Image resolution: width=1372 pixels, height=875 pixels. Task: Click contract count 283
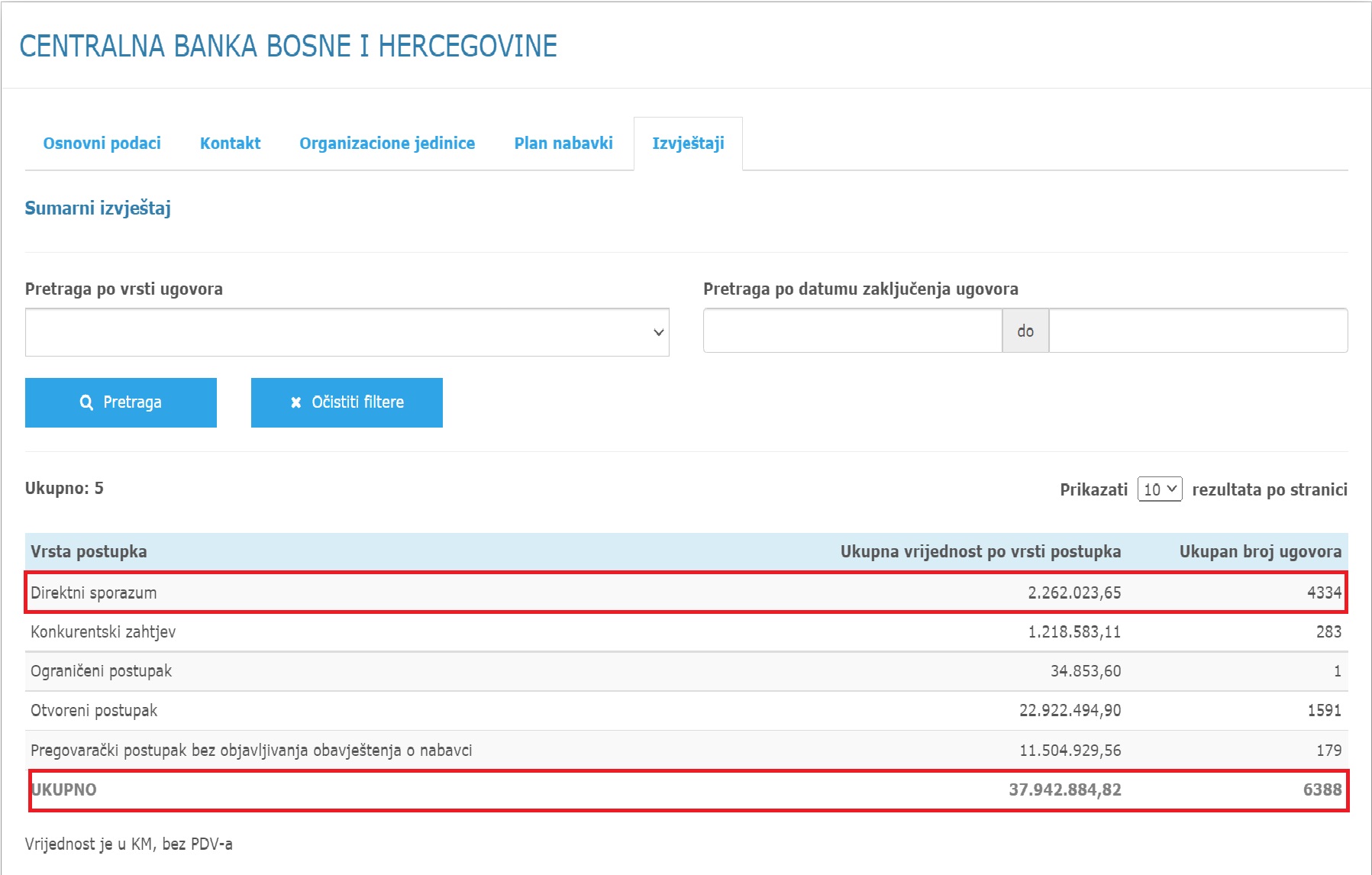pyautogui.click(x=1328, y=631)
